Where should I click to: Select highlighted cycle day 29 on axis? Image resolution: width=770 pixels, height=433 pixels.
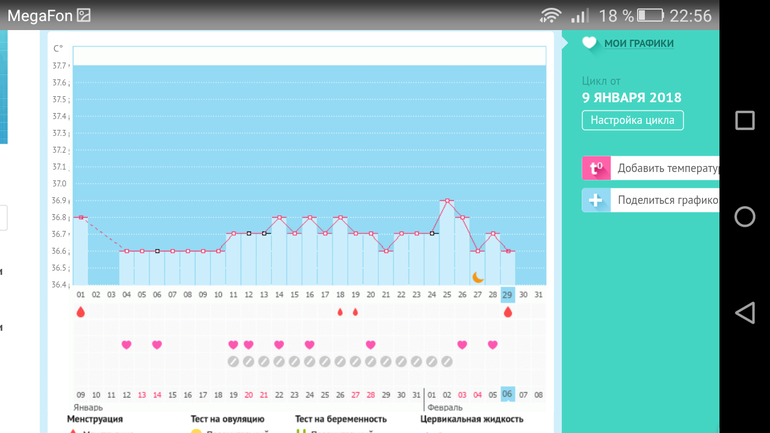pos(508,295)
